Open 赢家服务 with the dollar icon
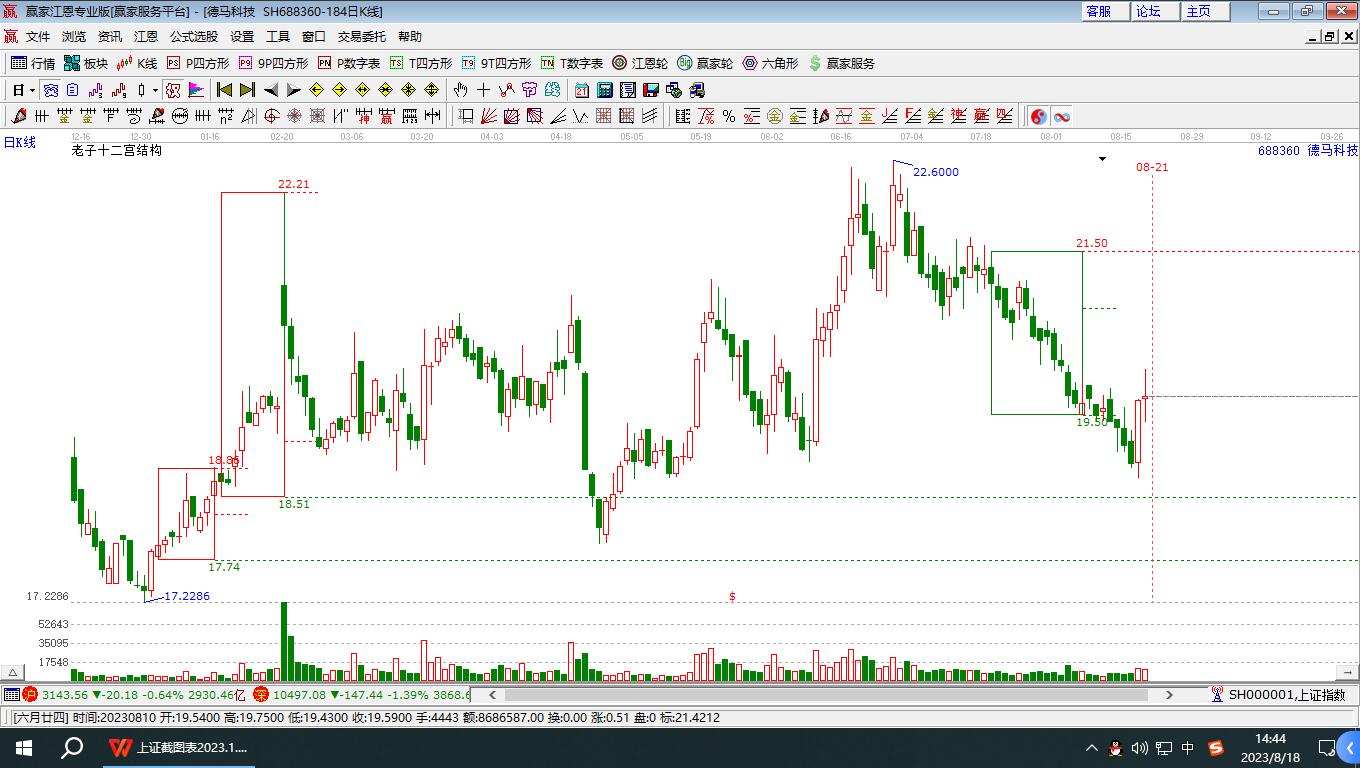 [x=841, y=63]
